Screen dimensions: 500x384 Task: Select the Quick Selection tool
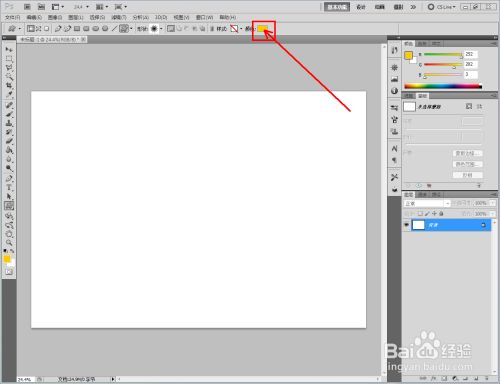click(9, 77)
